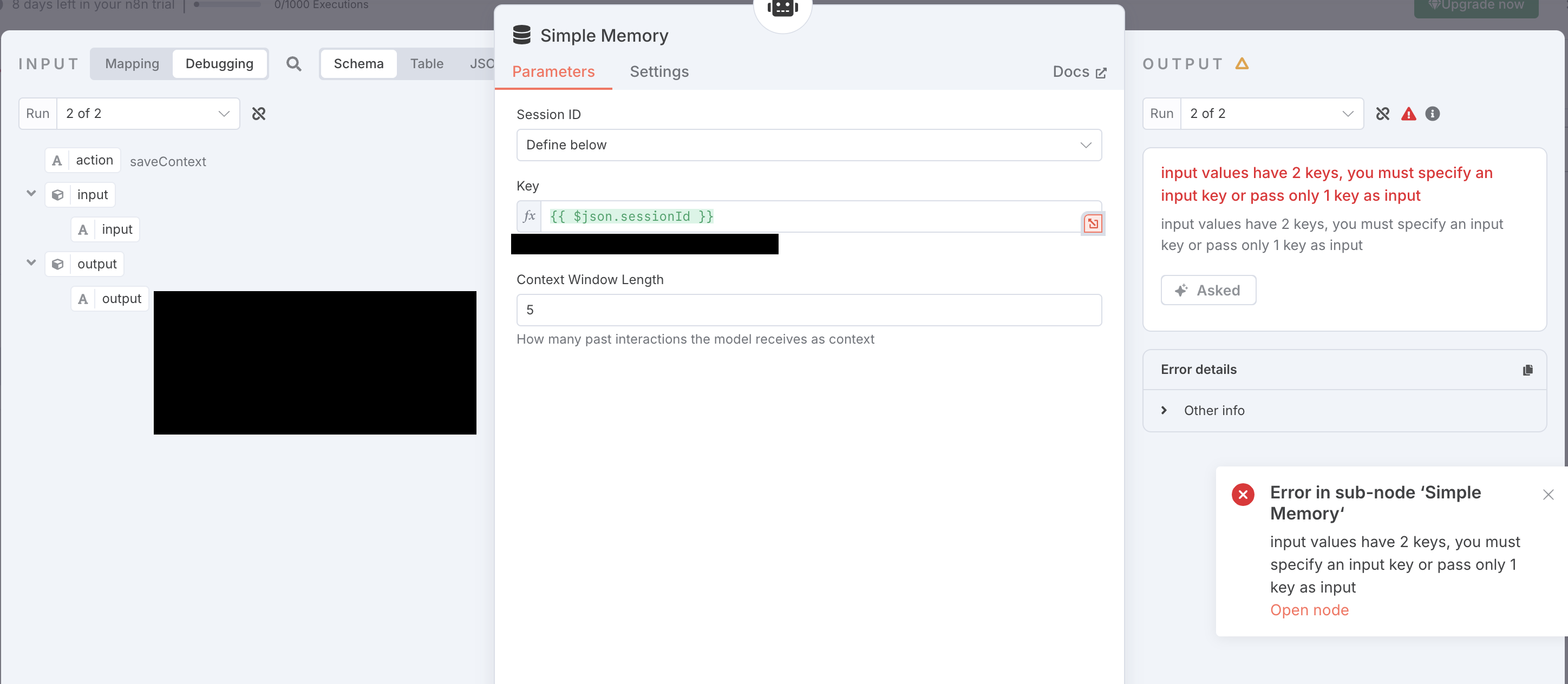Open the Session ID dropdown
The width and height of the screenshot is (1568, 684).
[x=808, y=145]
